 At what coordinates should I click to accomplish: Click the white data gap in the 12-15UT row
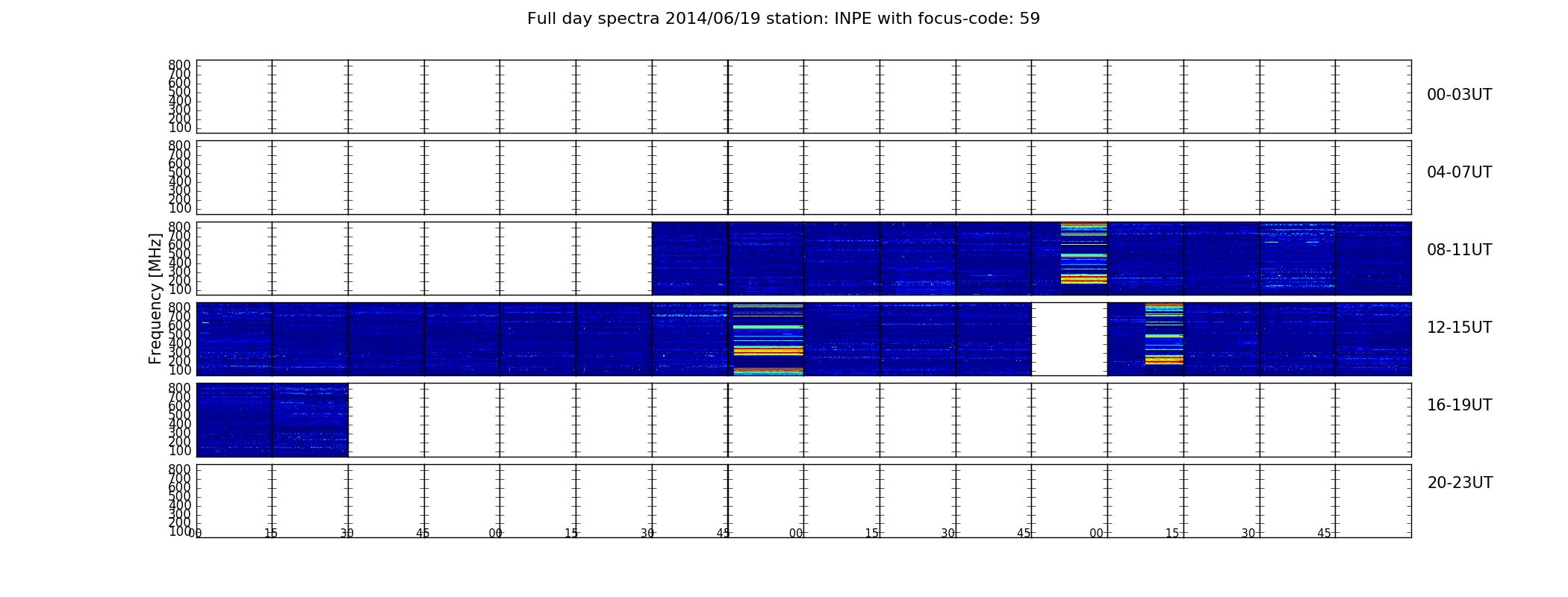1069,339
